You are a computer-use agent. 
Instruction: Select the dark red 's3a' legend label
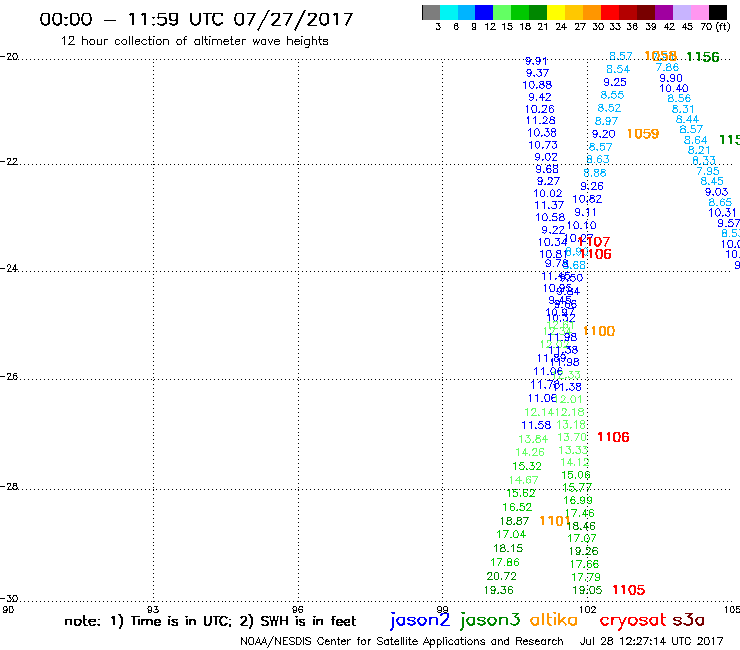tap(688, 620)
